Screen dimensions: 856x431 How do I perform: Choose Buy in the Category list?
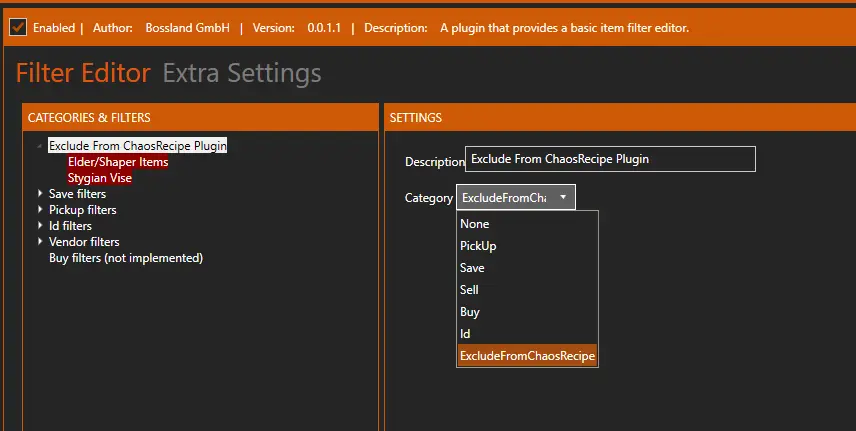click(x=527, y=312)
